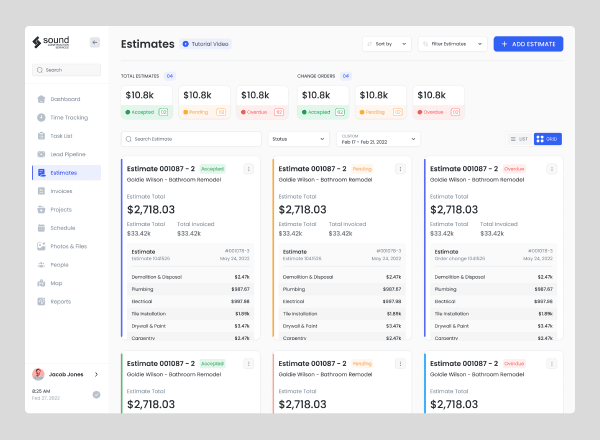Viewport: 600px width, 440px height.
Task: Open the Sort by dropdown
Action: [x=386, y=44]
